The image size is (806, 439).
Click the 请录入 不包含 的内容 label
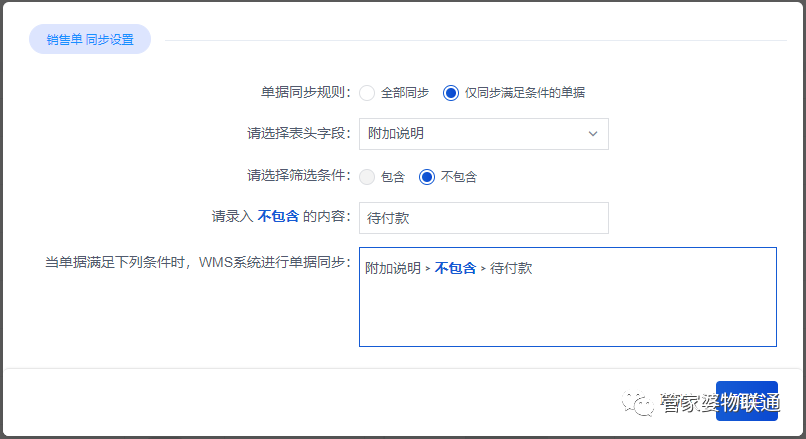pyautogui.click(x=280, y=217)
